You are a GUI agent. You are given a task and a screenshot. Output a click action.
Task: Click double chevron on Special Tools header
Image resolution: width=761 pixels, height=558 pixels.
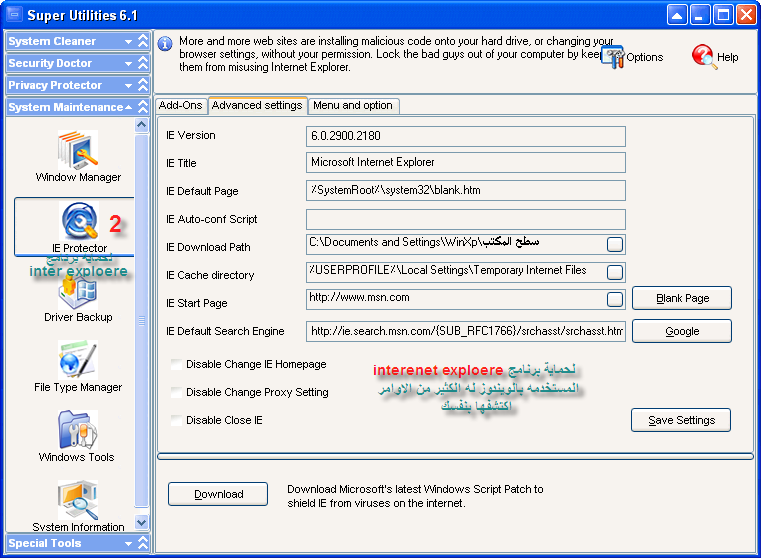click(143, 543)
